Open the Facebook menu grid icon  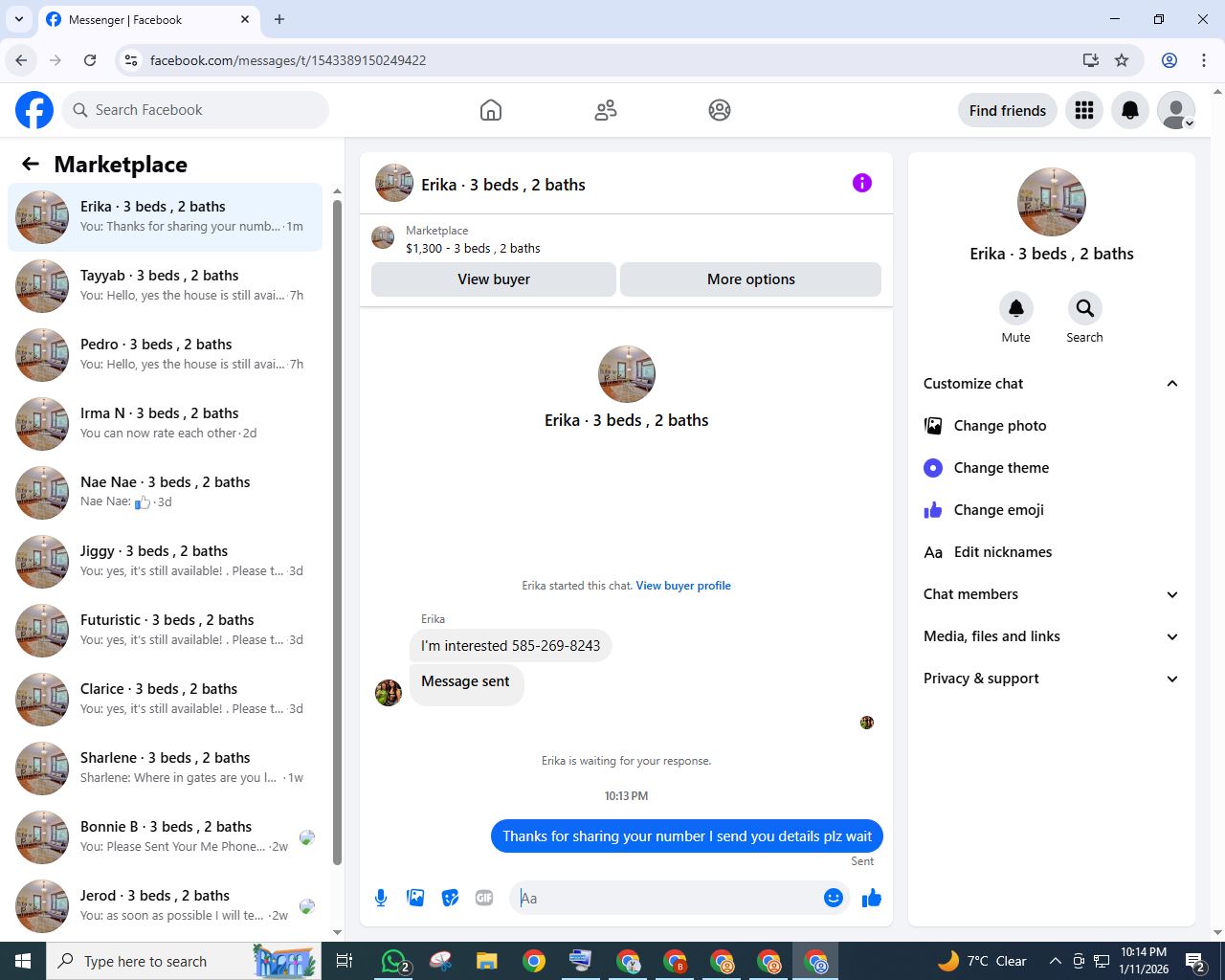[1084, 110]
